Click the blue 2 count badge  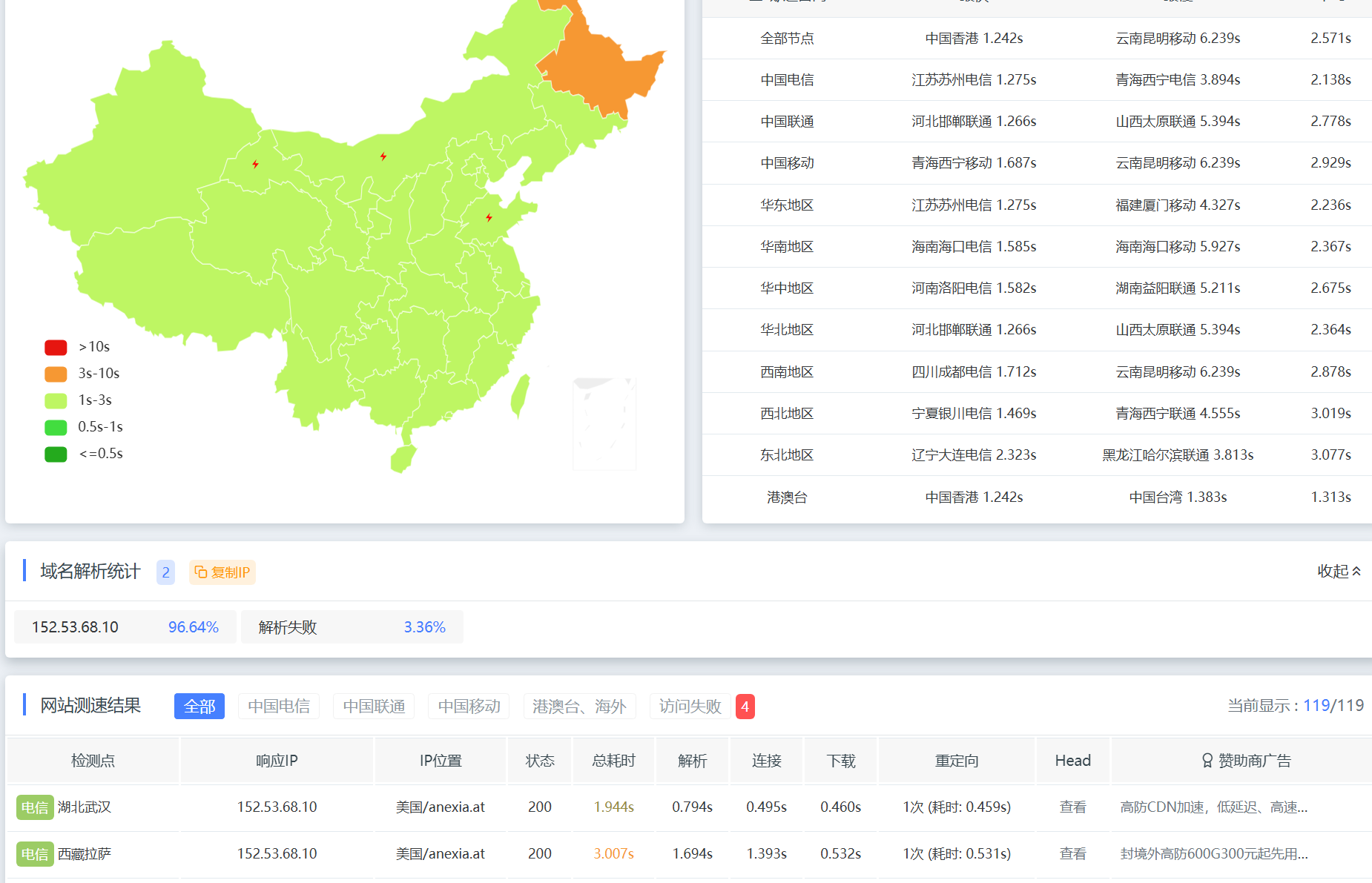[165, 572]
